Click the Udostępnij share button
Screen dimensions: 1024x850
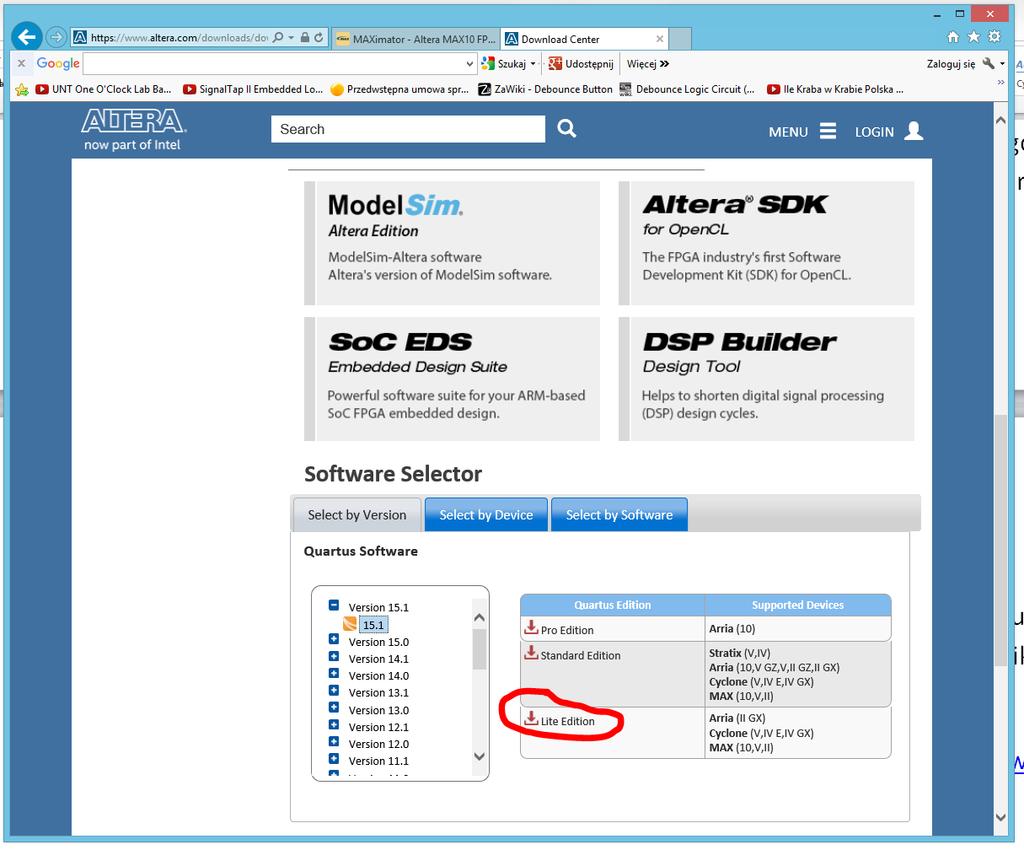tap(581, 63)
